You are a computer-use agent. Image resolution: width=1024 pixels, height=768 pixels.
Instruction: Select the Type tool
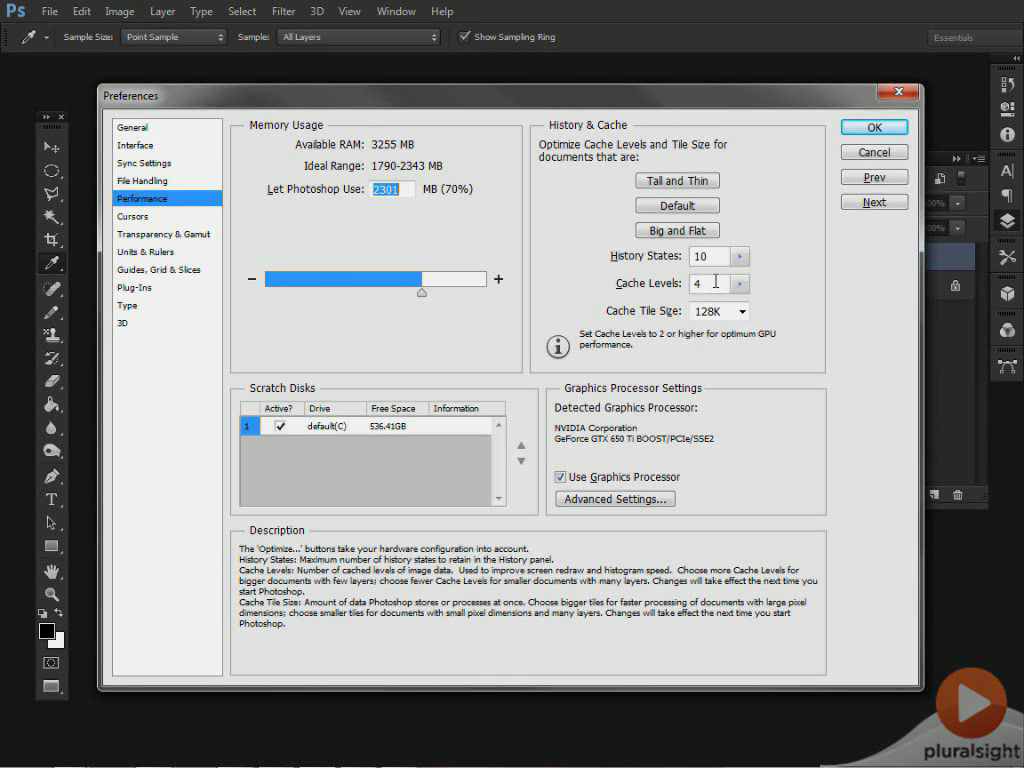tap(51, 500)
